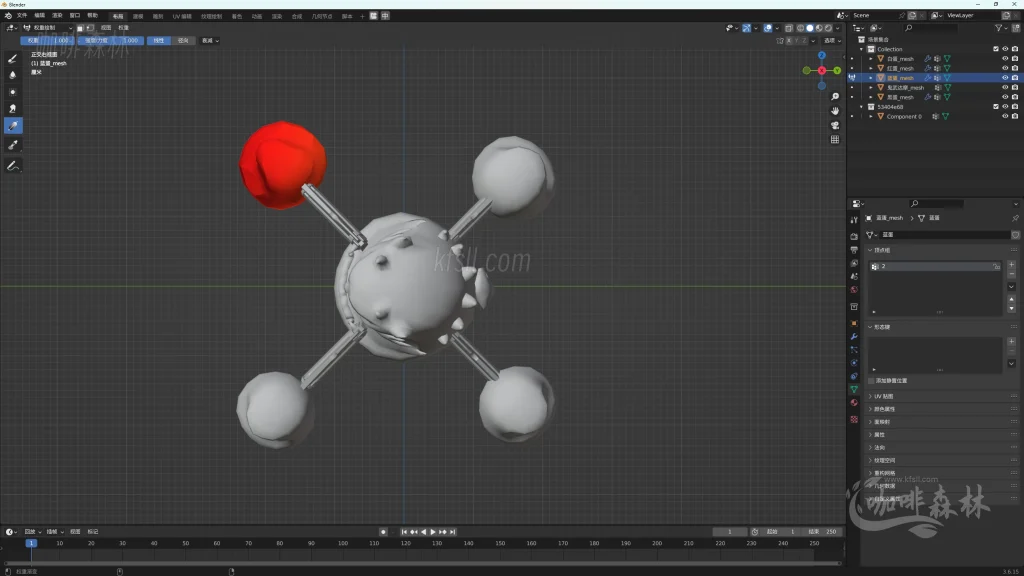The image size is (1024, 576).
Task: Expand the 白蛋_mesh tree item
Action: coord(870,59)
